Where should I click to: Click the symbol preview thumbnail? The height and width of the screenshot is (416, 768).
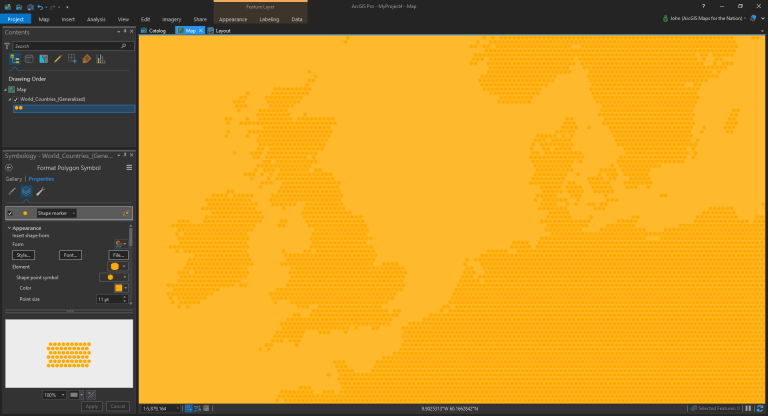point(69,354)
